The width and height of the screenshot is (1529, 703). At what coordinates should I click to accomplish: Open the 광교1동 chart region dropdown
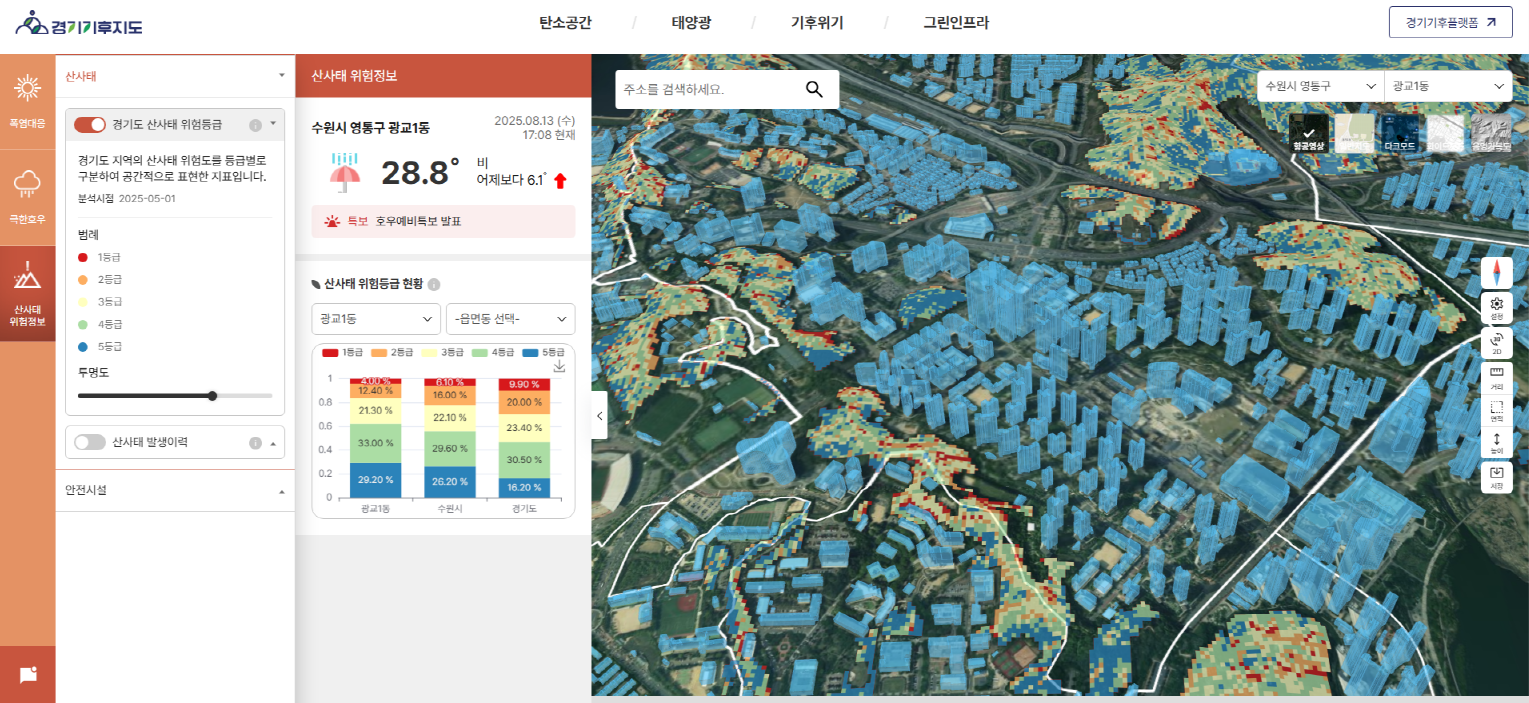[376, 318]
